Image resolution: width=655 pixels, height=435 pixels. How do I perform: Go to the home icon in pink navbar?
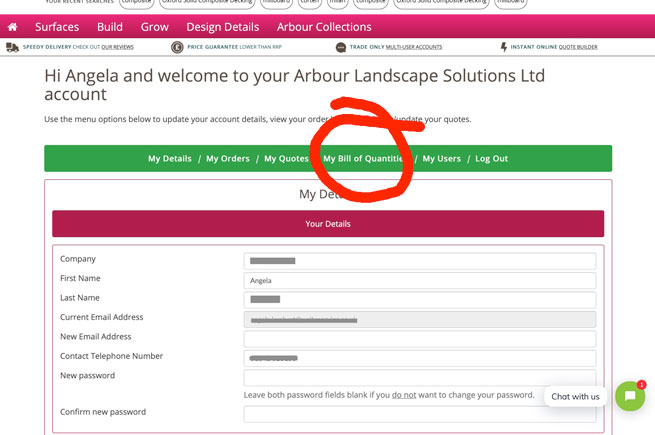point(13,27)
